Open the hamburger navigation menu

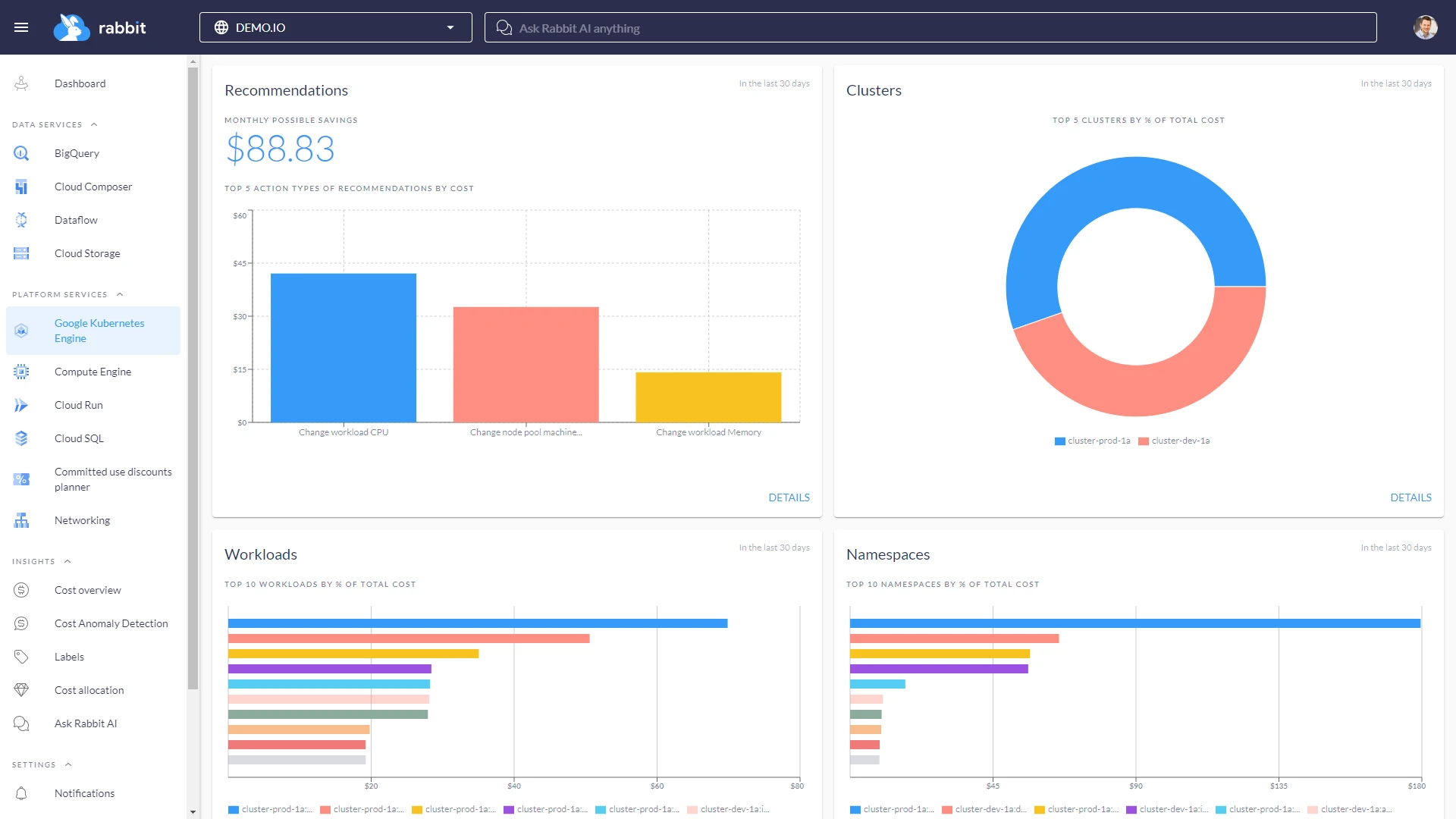click(22, 27)
